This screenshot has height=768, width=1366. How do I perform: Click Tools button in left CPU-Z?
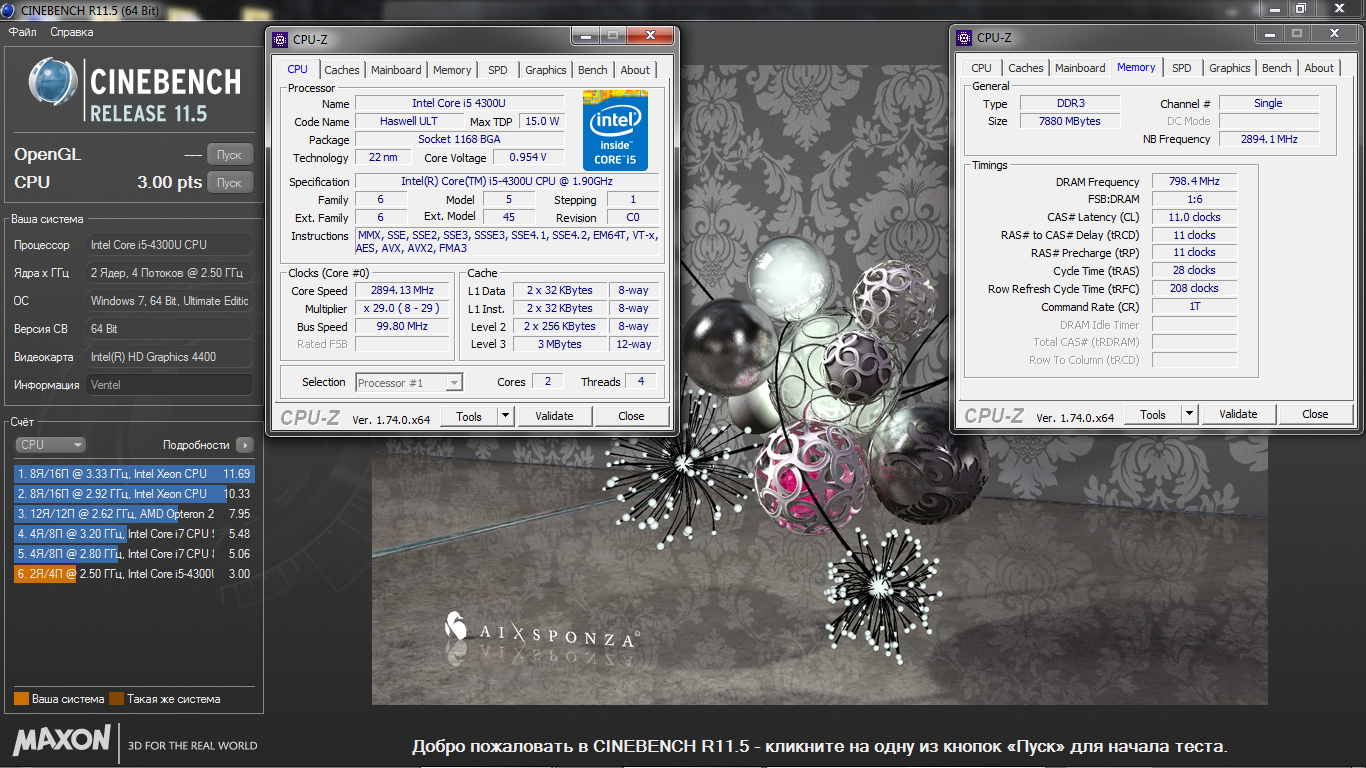tap(469, 416)
